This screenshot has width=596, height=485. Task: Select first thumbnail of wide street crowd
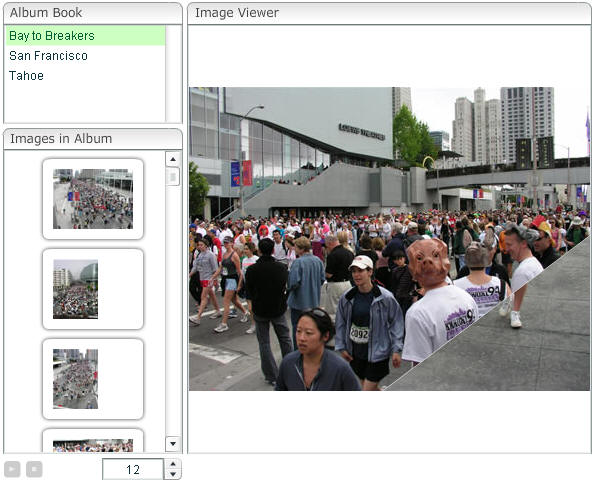click(x=93, y=199)
